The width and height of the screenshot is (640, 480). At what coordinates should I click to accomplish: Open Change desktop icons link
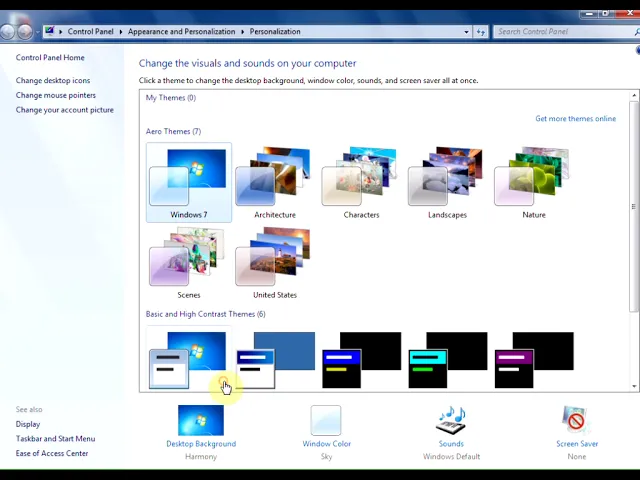[53, 80]
